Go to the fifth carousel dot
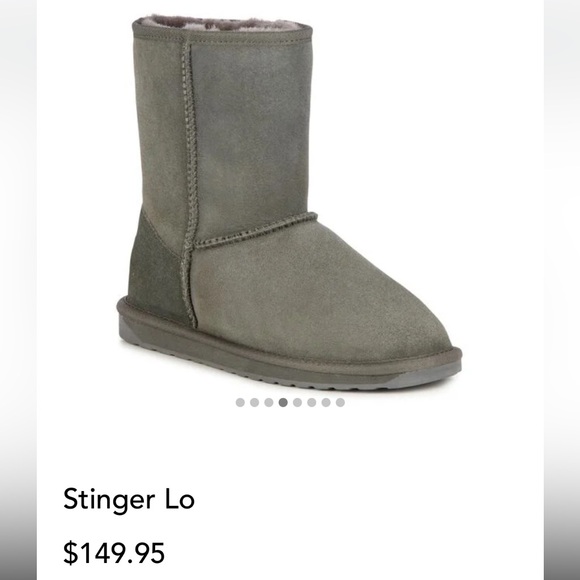Screen dimensions: 580x580 [x=297, y=402]
